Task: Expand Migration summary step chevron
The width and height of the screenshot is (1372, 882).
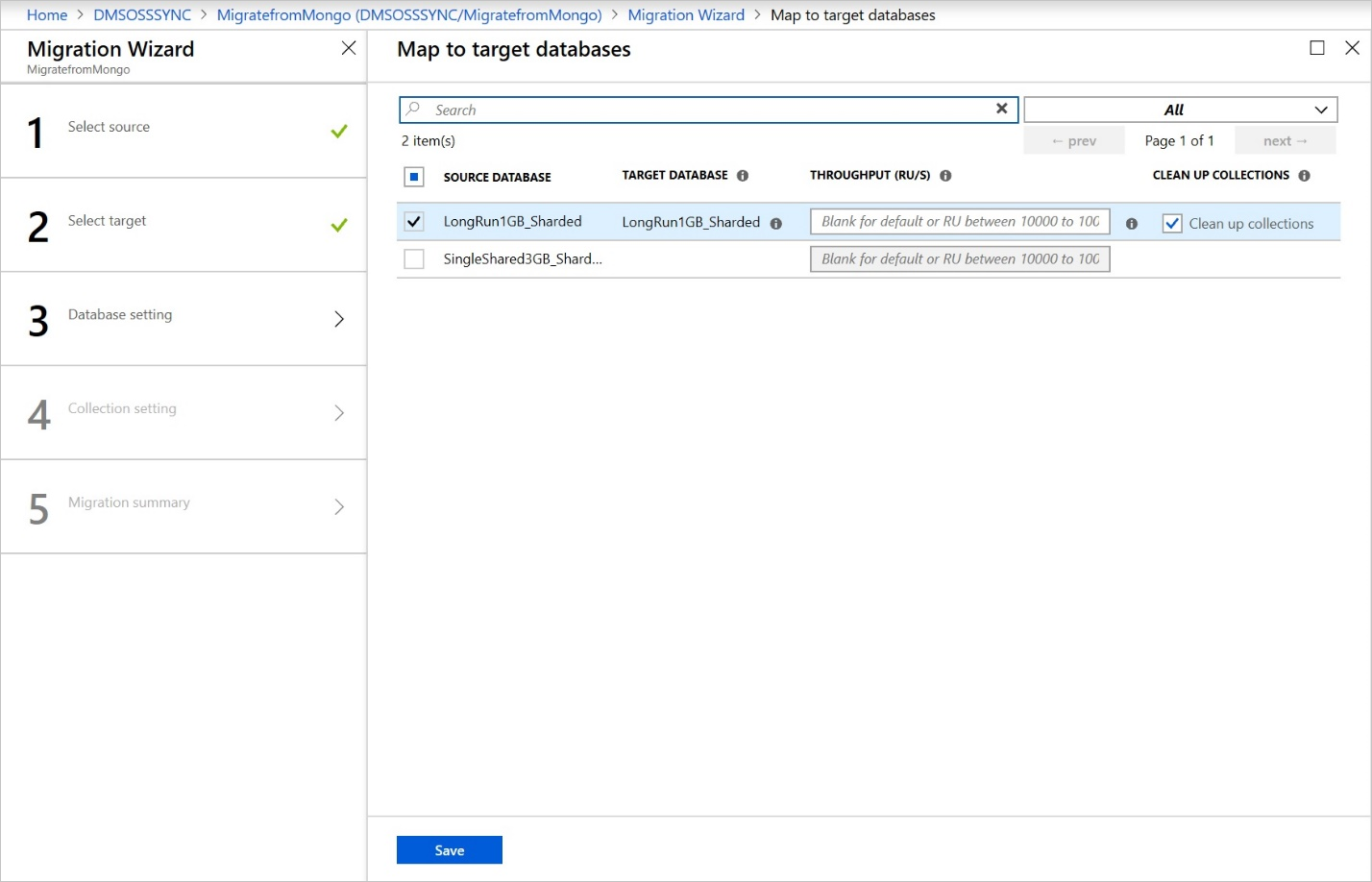Action: coord(339,506)
